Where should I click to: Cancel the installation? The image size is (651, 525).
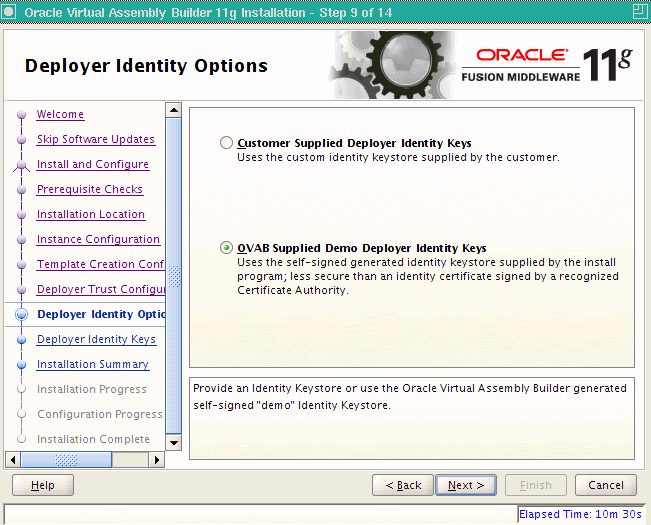pos(606,485)
